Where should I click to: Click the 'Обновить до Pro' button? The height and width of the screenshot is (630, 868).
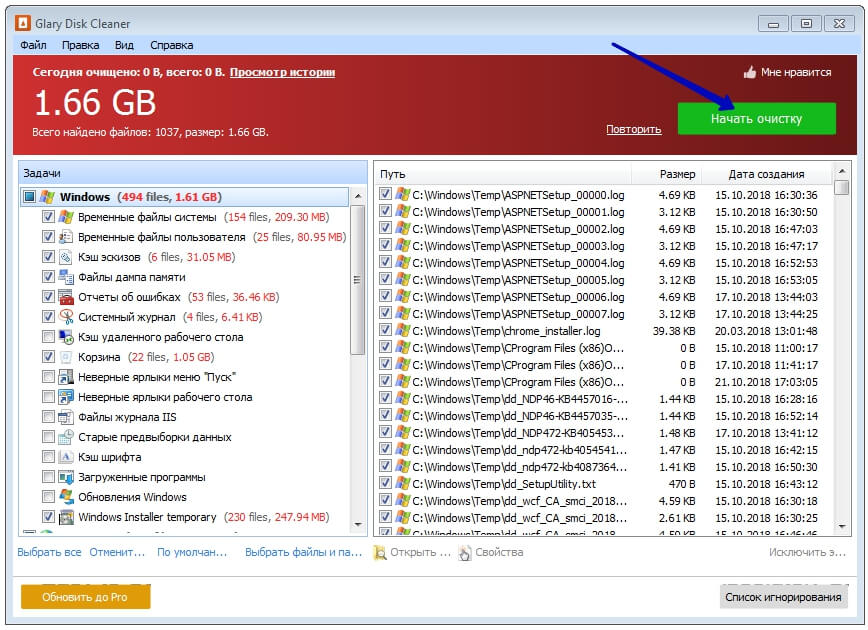(x=85, y=597)
